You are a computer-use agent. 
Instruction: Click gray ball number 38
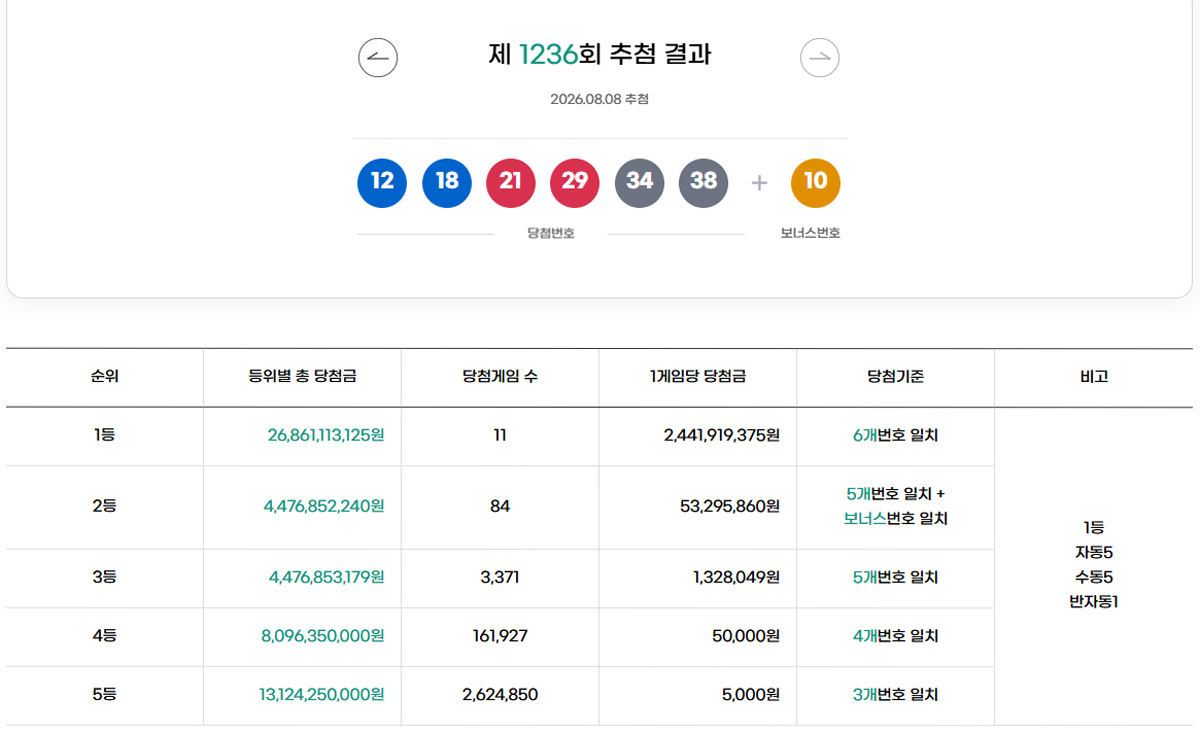coord(704,183)
